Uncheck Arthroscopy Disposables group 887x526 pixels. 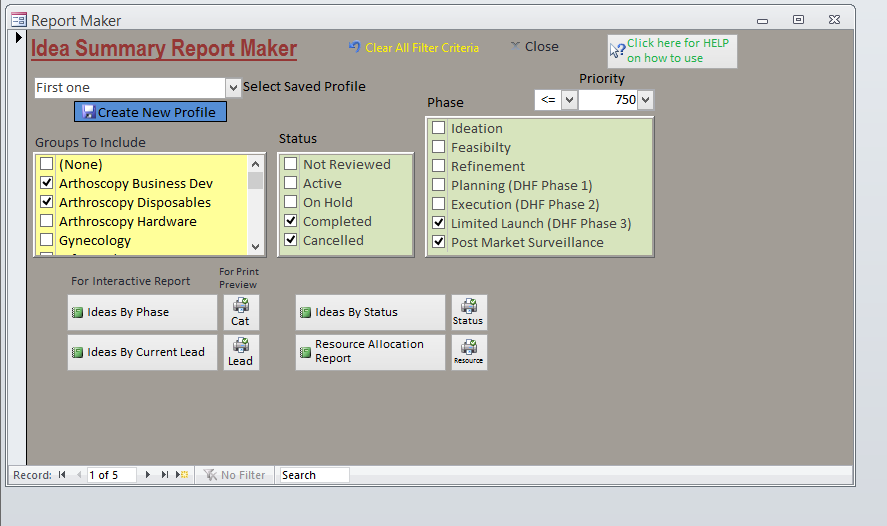(x=46, y=201)
